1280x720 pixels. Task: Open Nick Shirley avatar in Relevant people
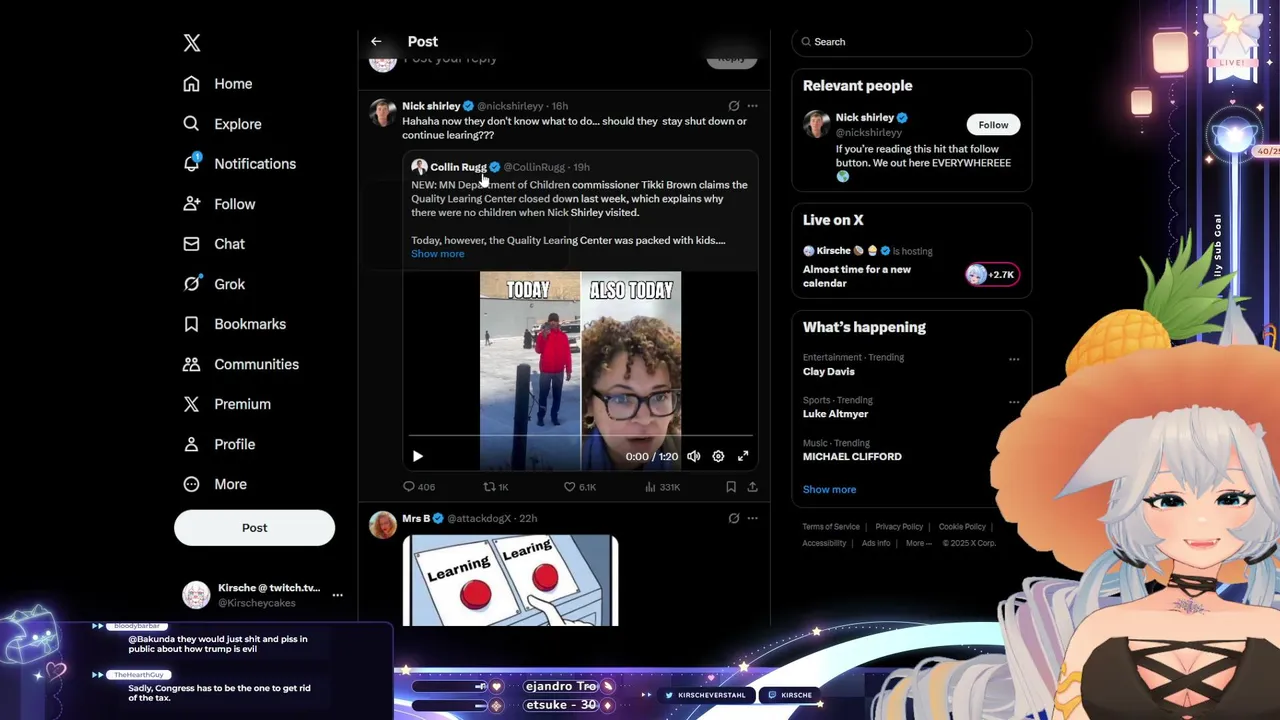[x=817, y=124]
